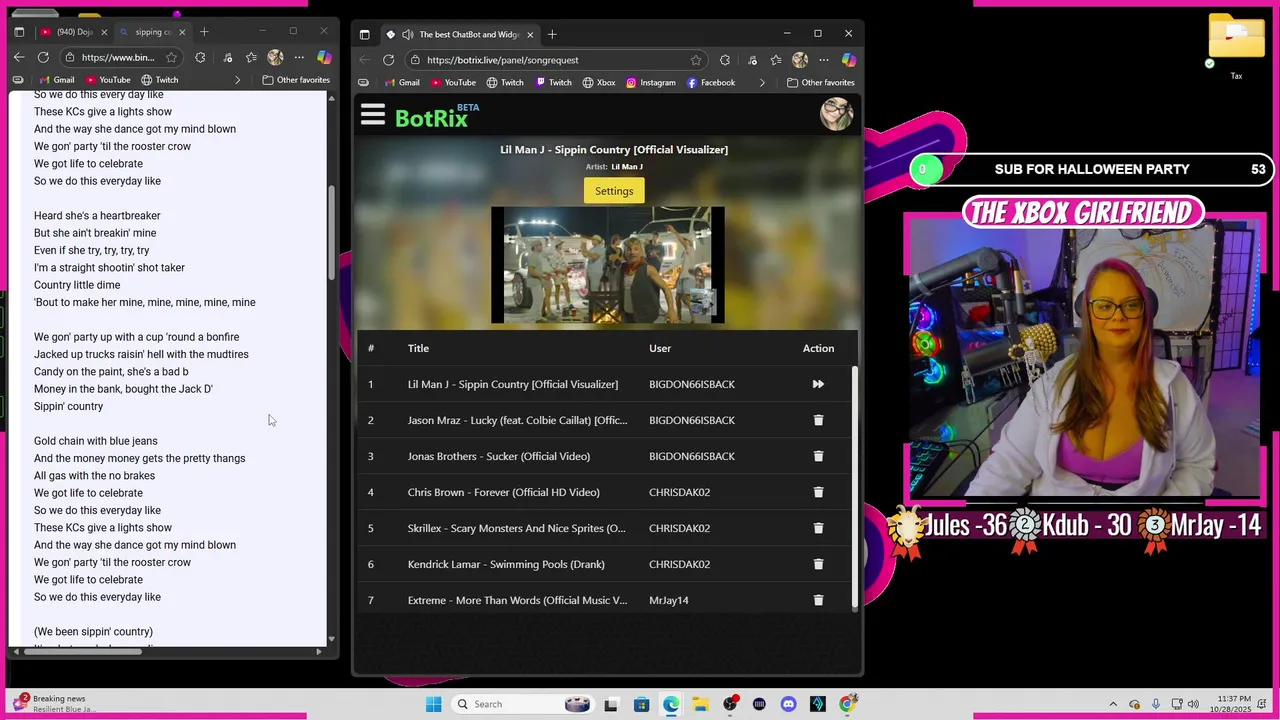Open Copilot in the BotRix browser window
The image size is (1280, 720).
848,60
